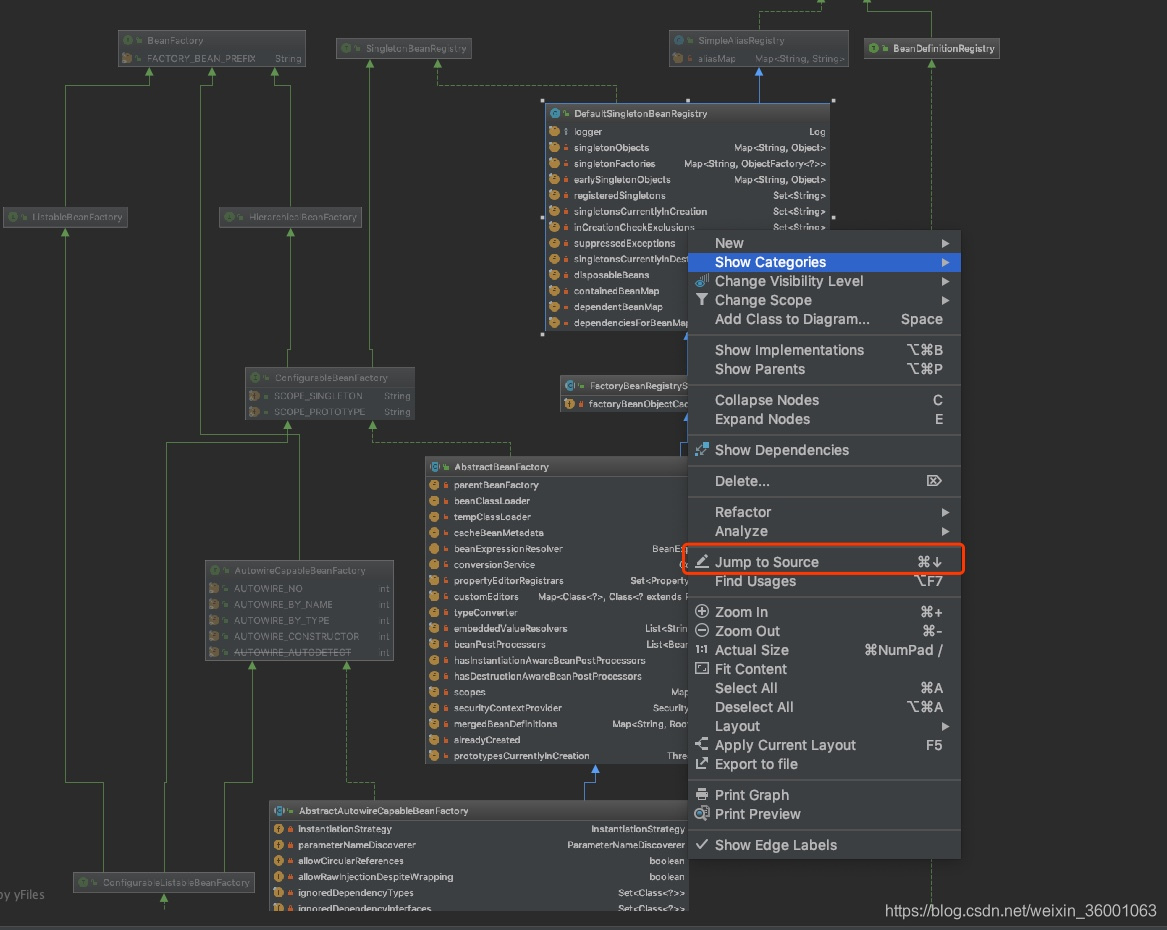
Task: Click the beanPostProcessors field row
Action: click(x=557, y=644)
